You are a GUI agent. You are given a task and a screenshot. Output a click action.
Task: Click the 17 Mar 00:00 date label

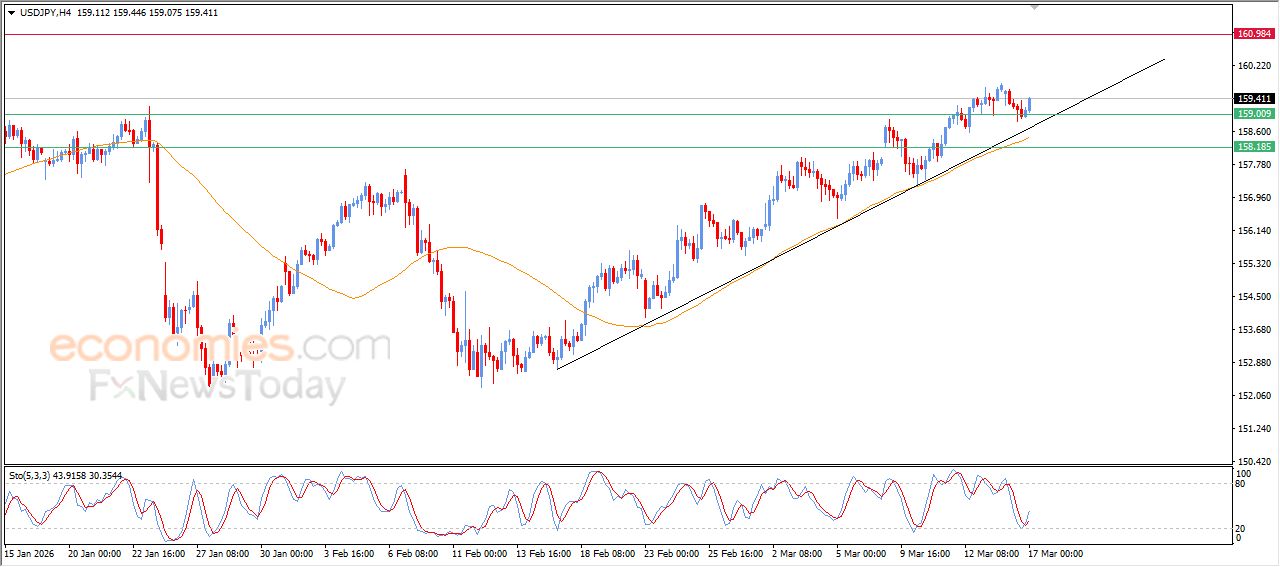pyautogui.click(x=1056, y=553)
